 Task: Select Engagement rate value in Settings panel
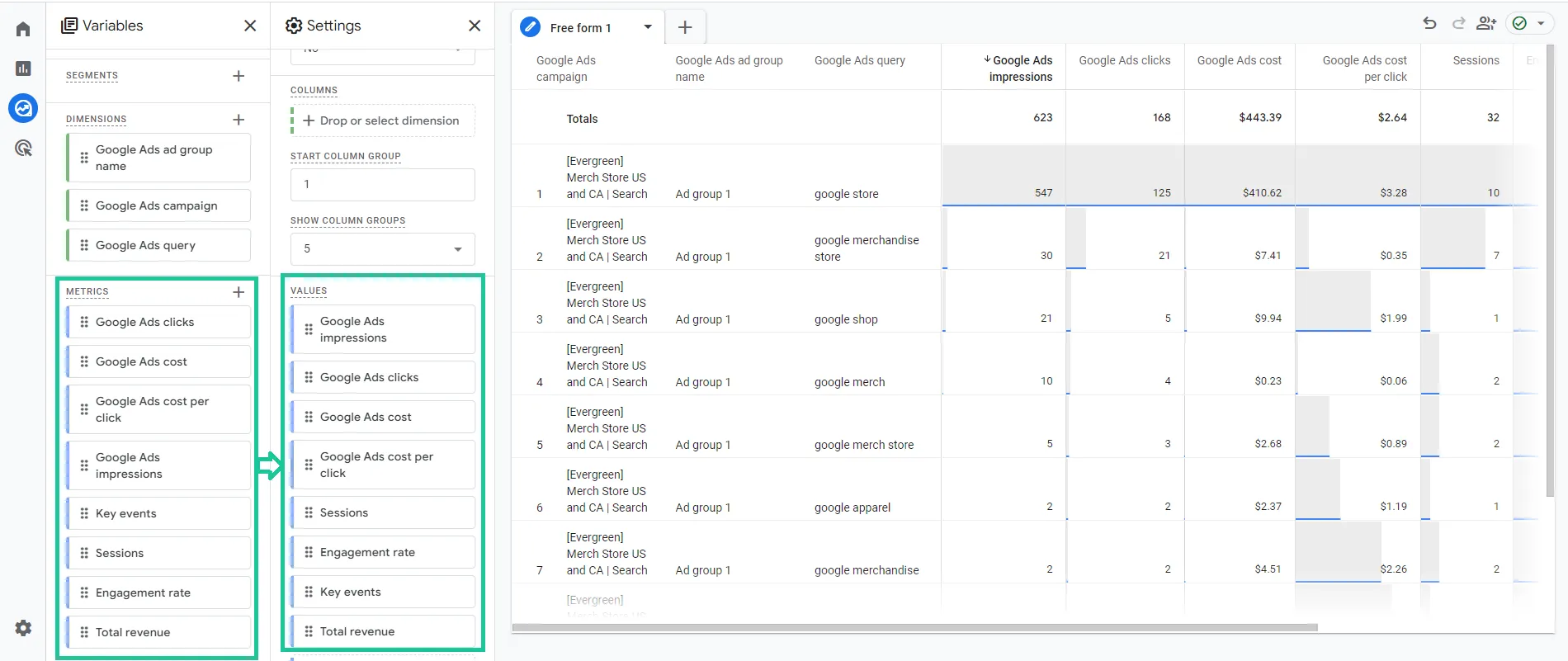pos(383,552)
